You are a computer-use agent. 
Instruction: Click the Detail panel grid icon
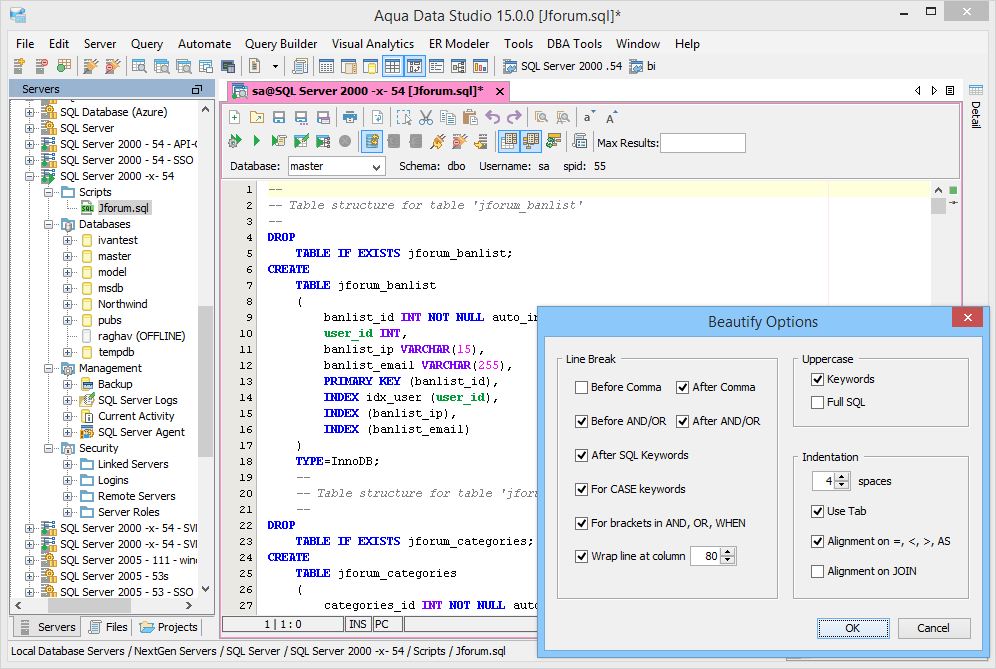point(976,90)
